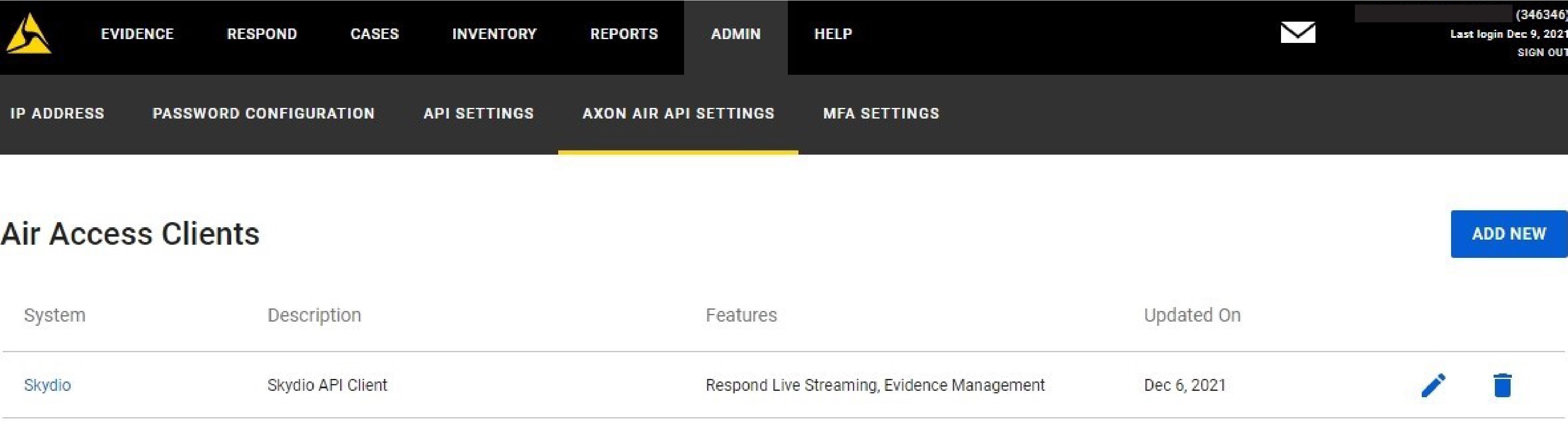Switch to the API Settings tab
The height and width of the screenshot is (421, 1568).
[478, 114]
